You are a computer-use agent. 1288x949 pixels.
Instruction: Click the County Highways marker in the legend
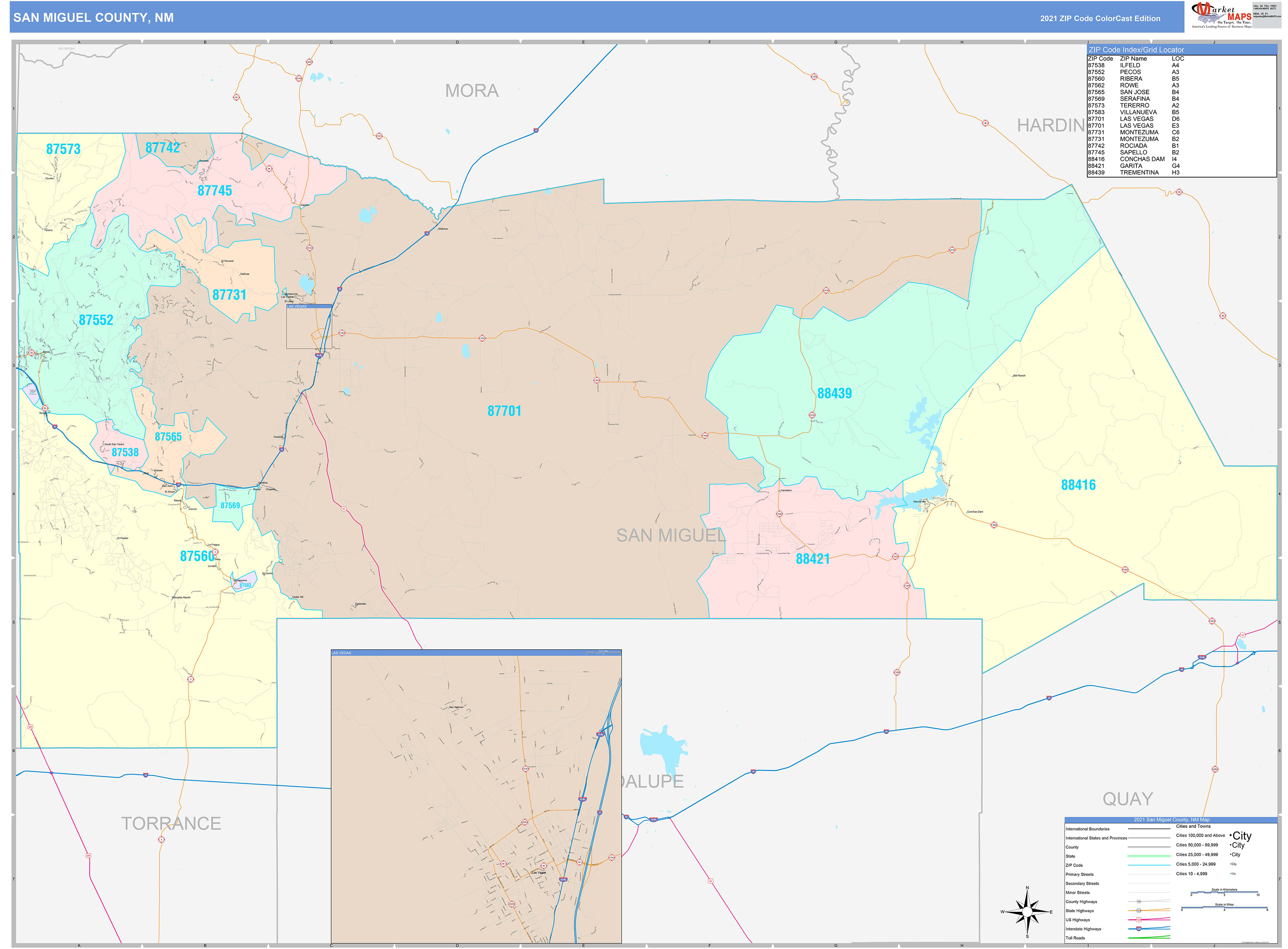point(1139,901)
